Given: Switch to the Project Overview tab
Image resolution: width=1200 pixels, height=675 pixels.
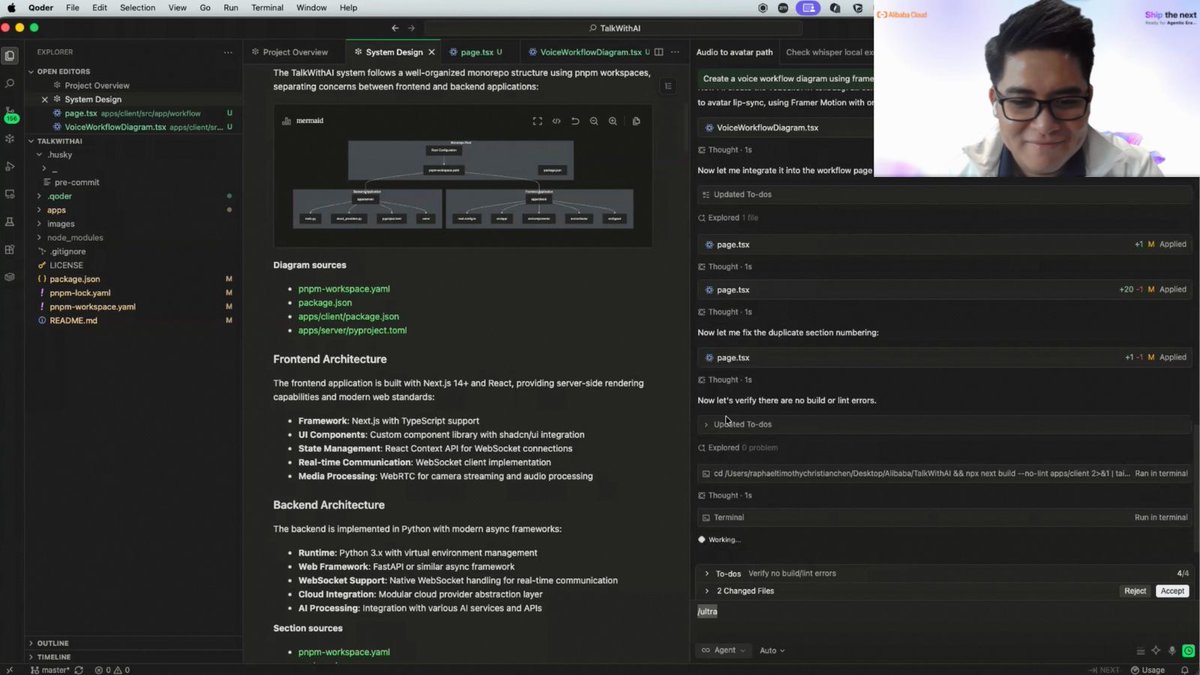Looking at the screenshot, I should 295,52.
